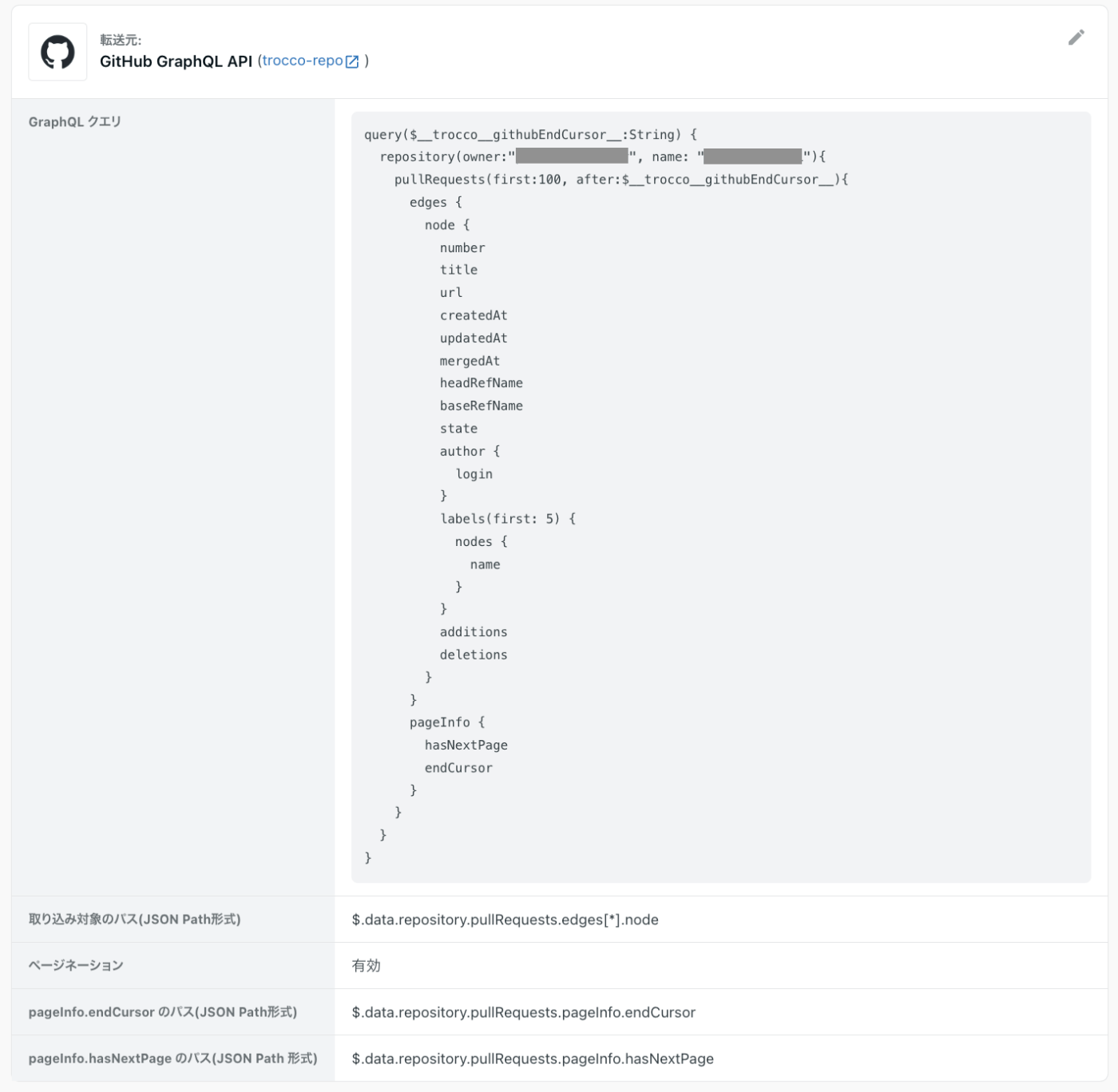The image size is (1118, 1092).
Task: Click the pencil edit icon
Action: (1076, 38)
